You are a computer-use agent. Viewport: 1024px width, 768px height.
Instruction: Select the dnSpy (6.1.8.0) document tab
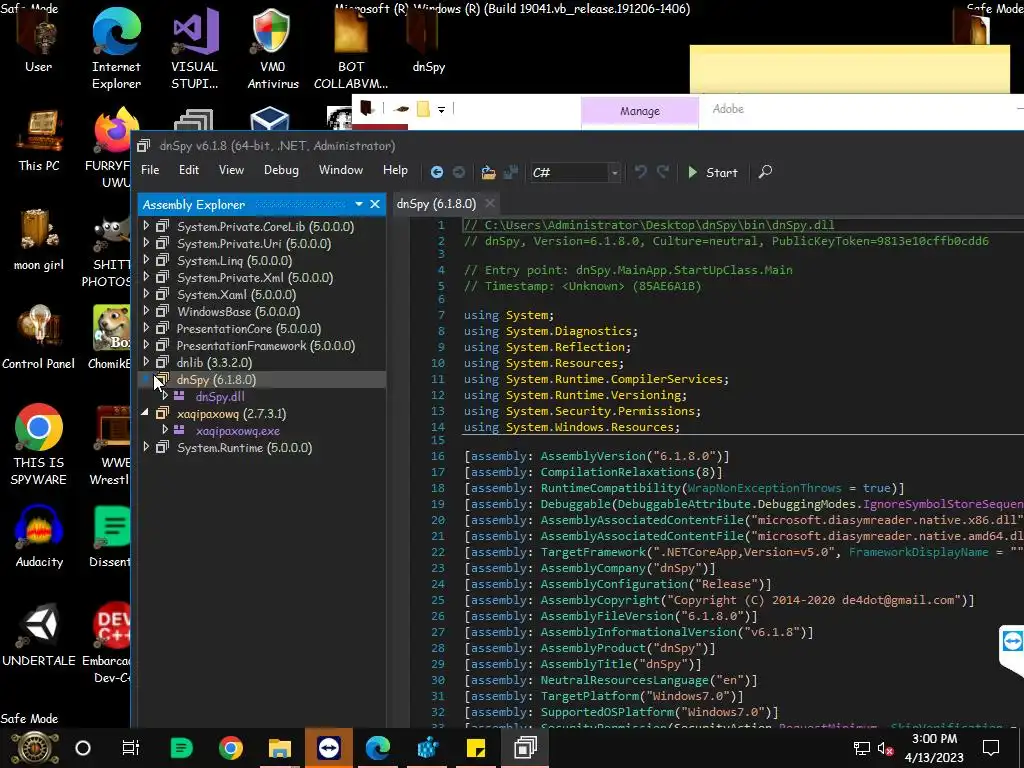(x=436, y=204)
